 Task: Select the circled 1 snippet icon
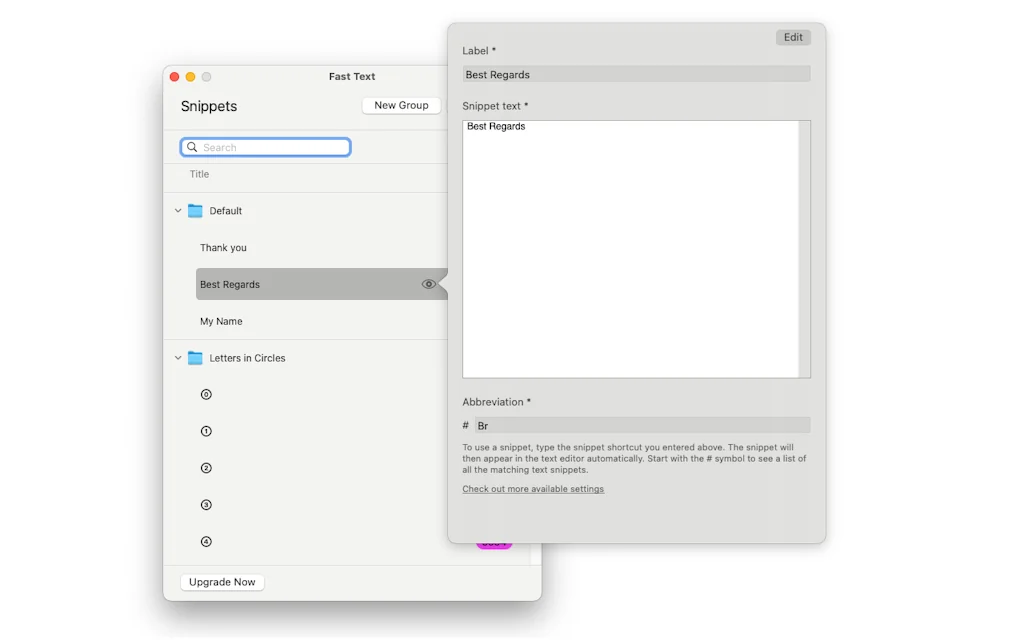(x=206, y=431)
